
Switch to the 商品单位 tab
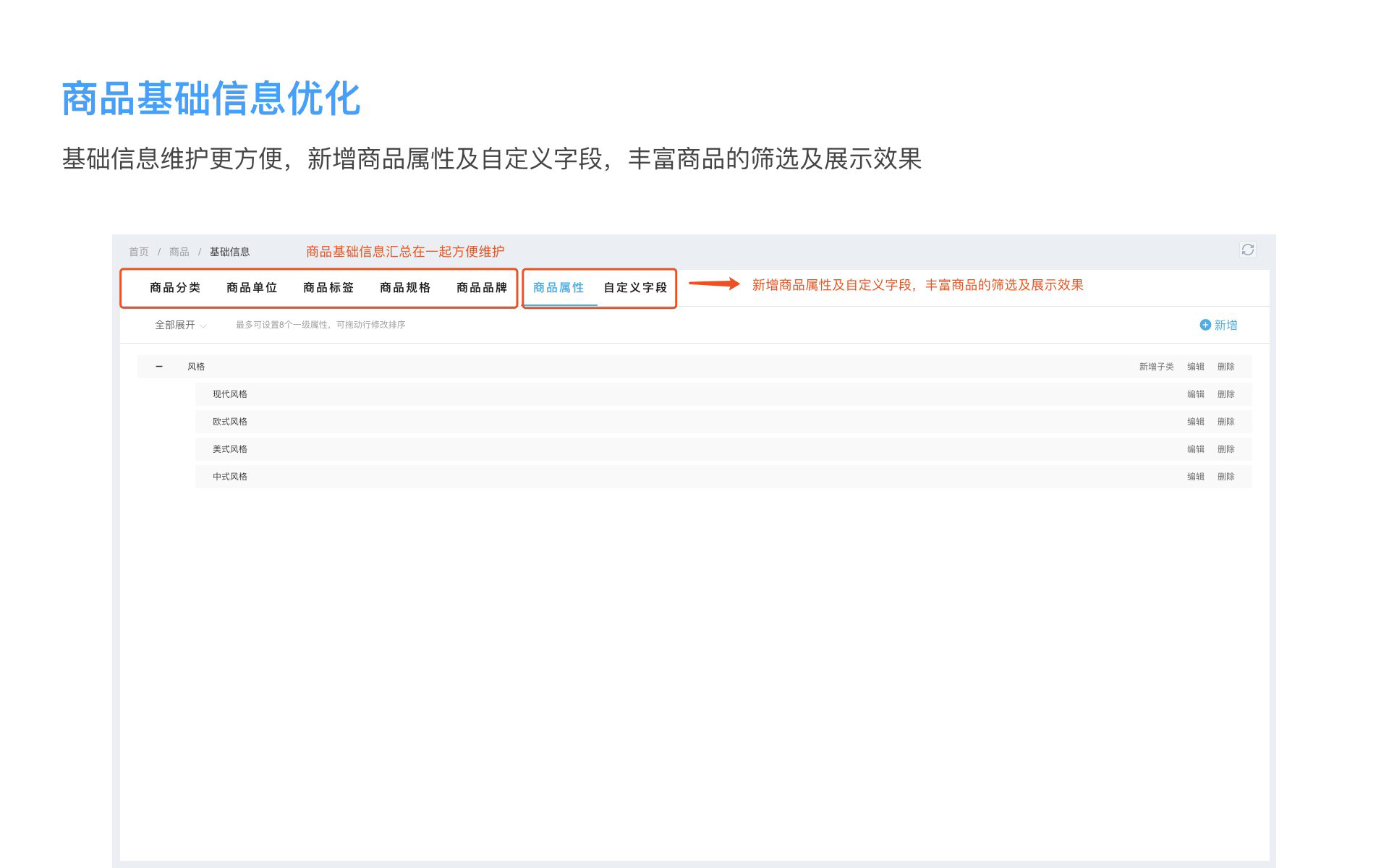(252, 288)
